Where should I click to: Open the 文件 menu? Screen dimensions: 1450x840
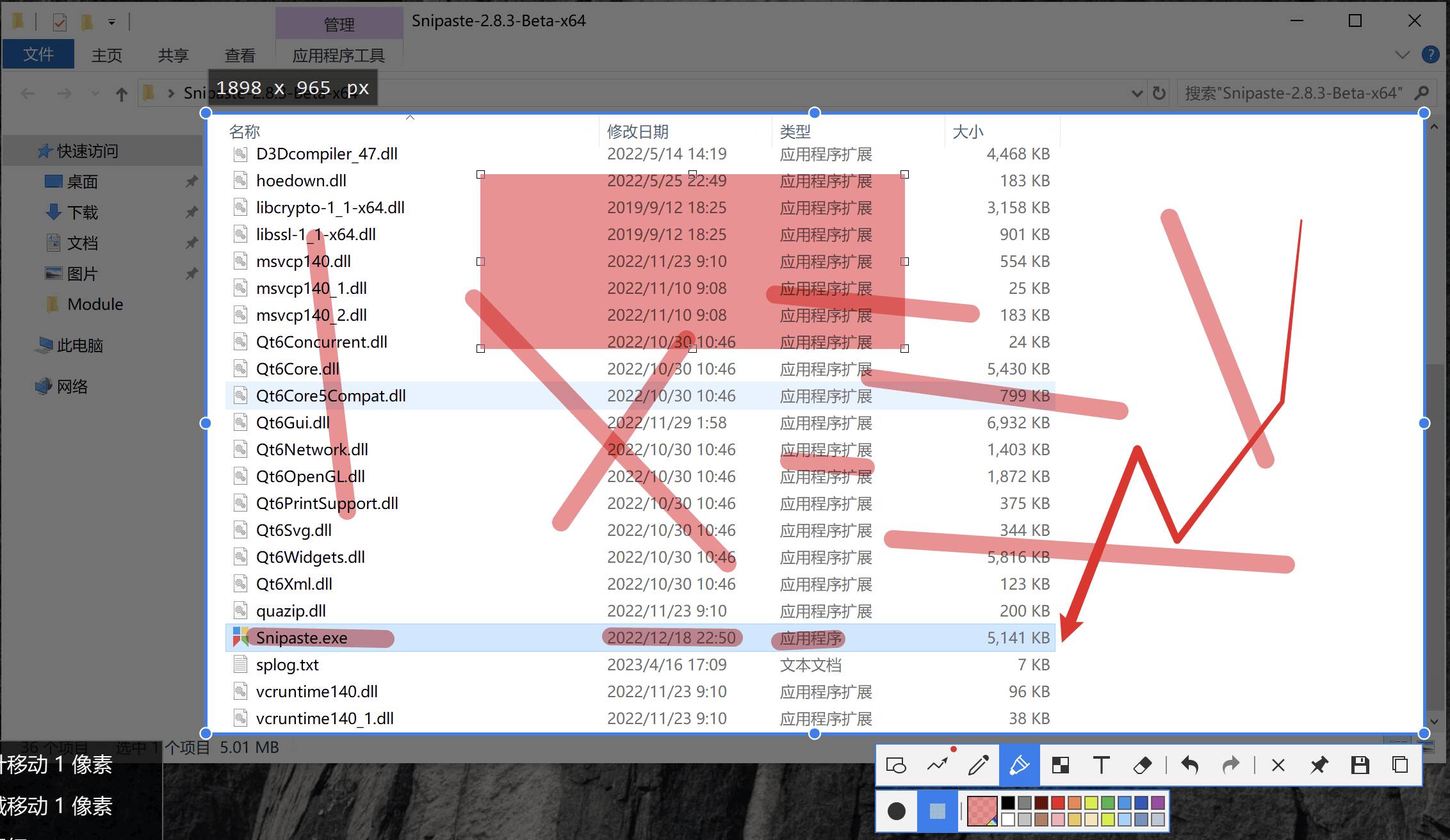pyautogui.click(x=38, y=54)
